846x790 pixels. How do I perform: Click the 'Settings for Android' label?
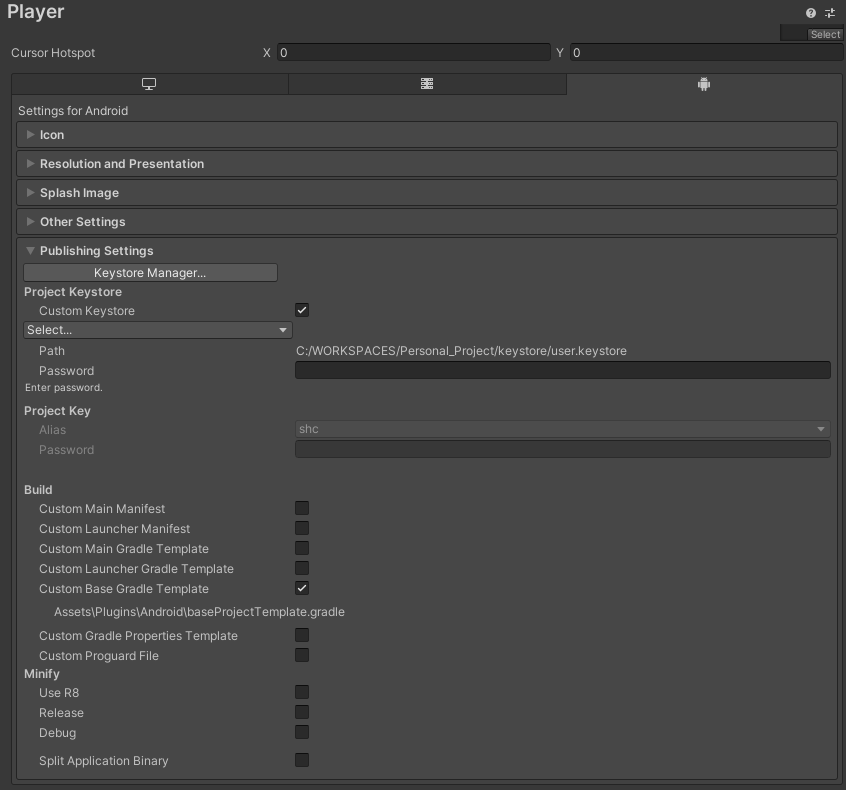point(73,111)
